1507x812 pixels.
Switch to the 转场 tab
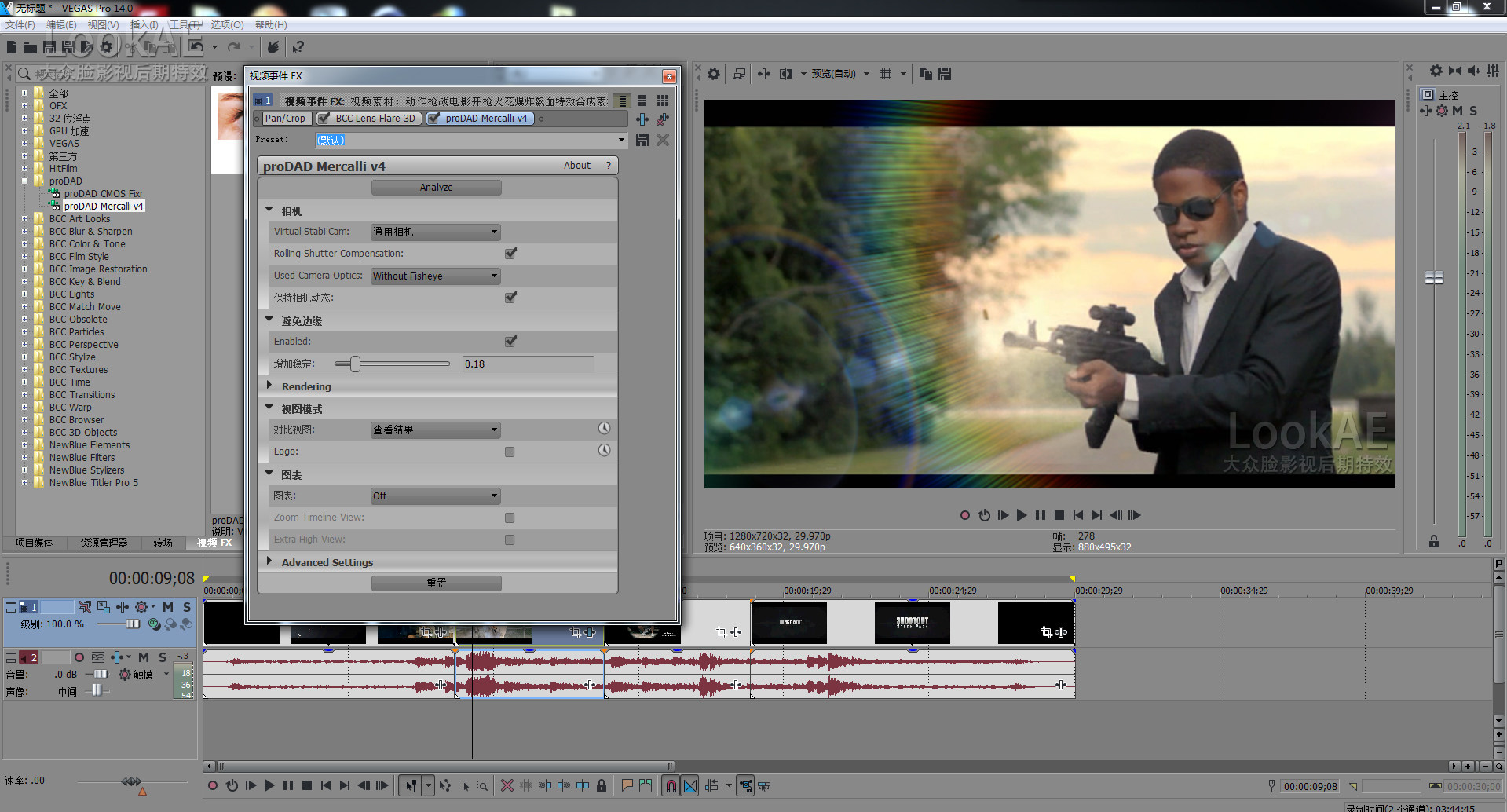[163, 543]
